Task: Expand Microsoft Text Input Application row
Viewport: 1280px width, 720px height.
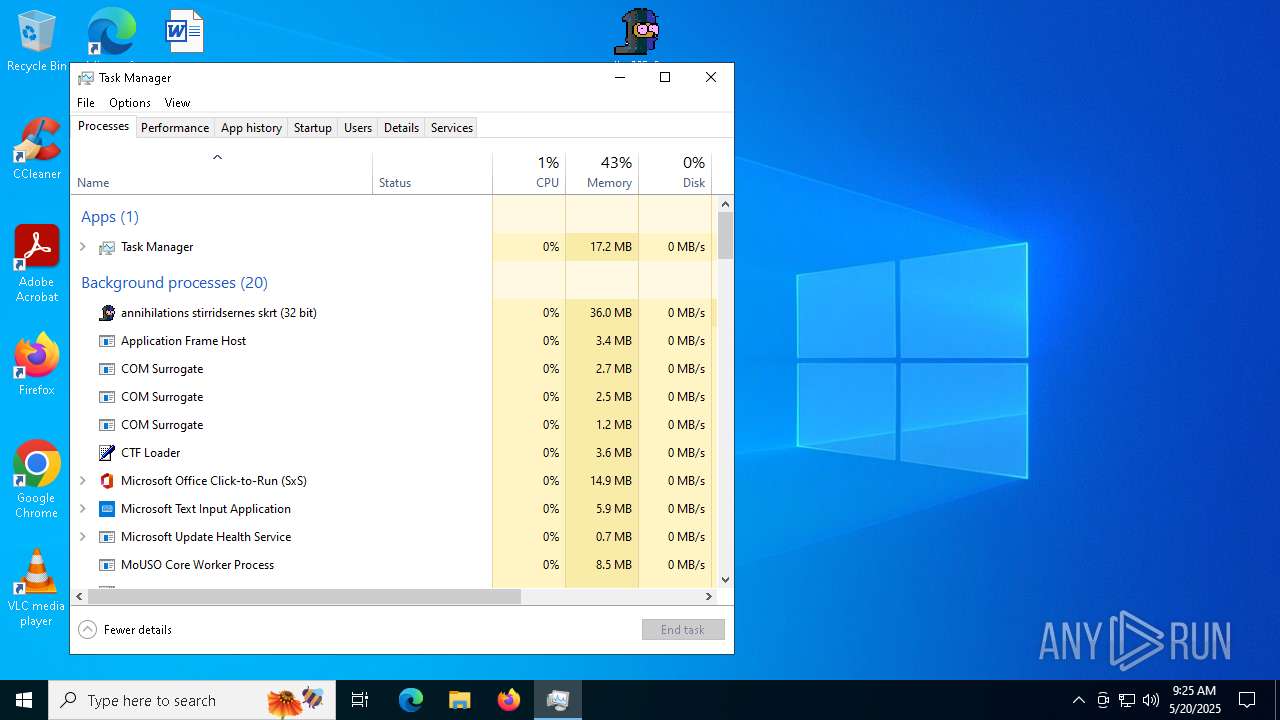Action: (x=83, y=509)
